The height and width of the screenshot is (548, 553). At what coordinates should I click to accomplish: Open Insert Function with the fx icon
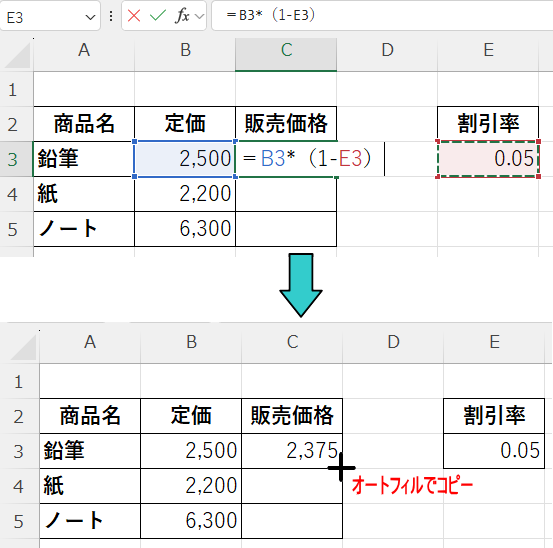point(182,16)
